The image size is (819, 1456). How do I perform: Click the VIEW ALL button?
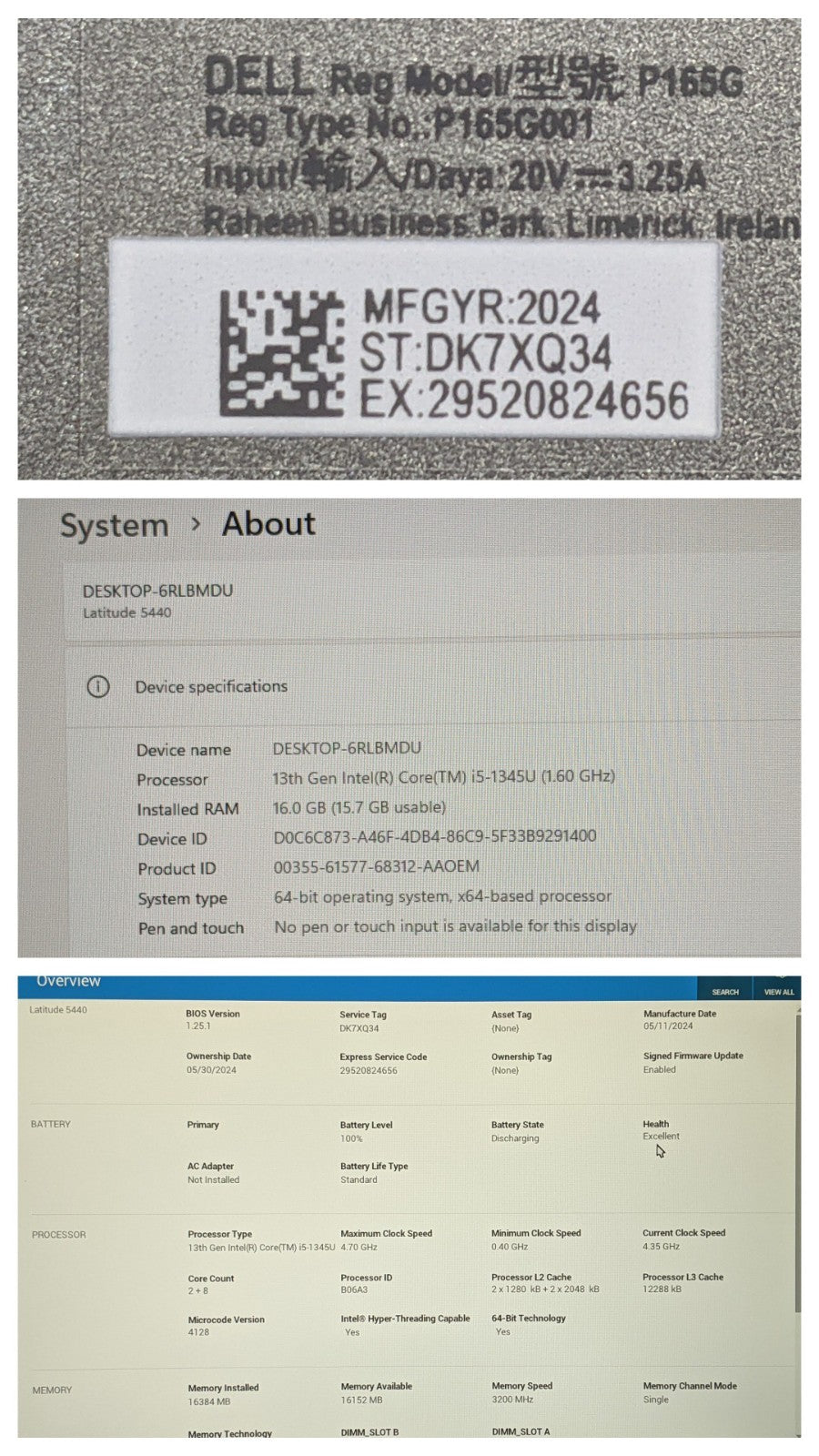coord(779,991)
